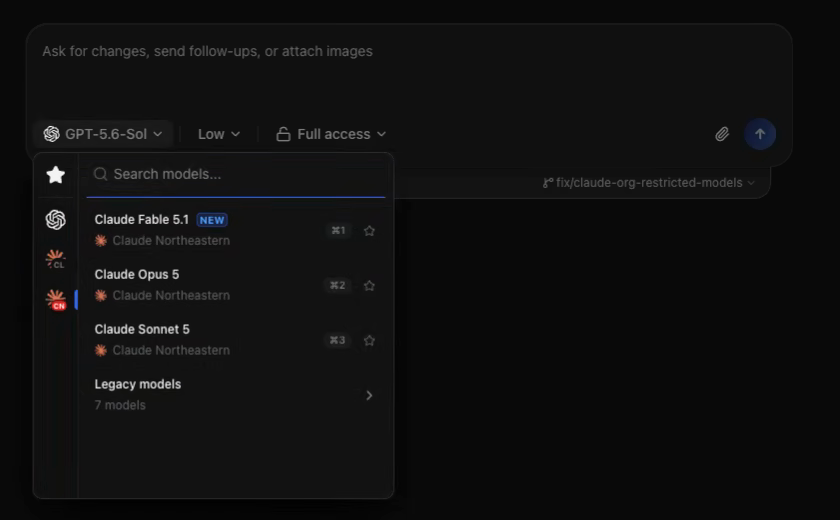The width and height of the screenshot is (840, 520).
Task: Open the Low reasoning effort dropdown
Action: coord(219,134)
